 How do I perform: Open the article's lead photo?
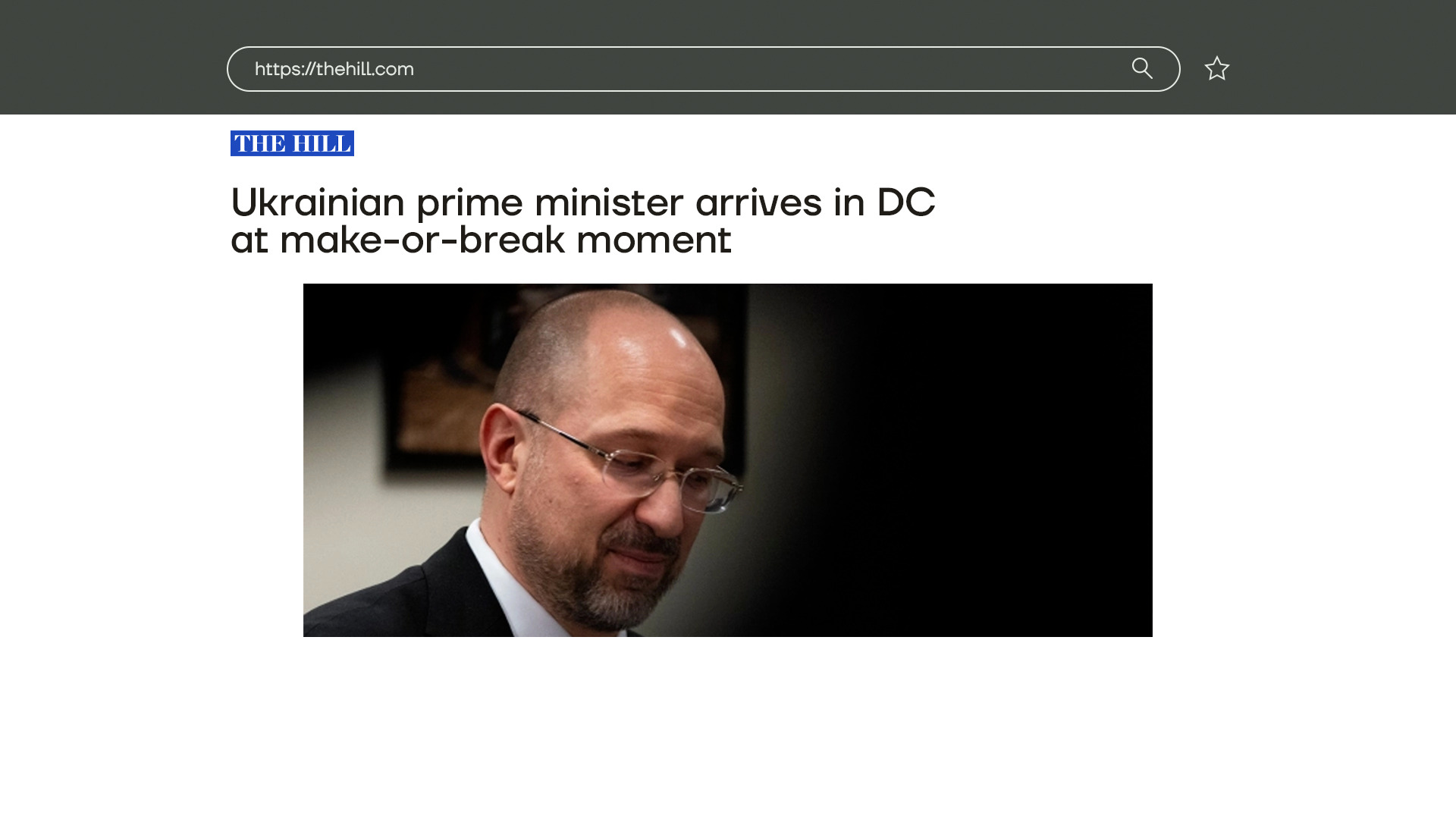coord(728,460)
